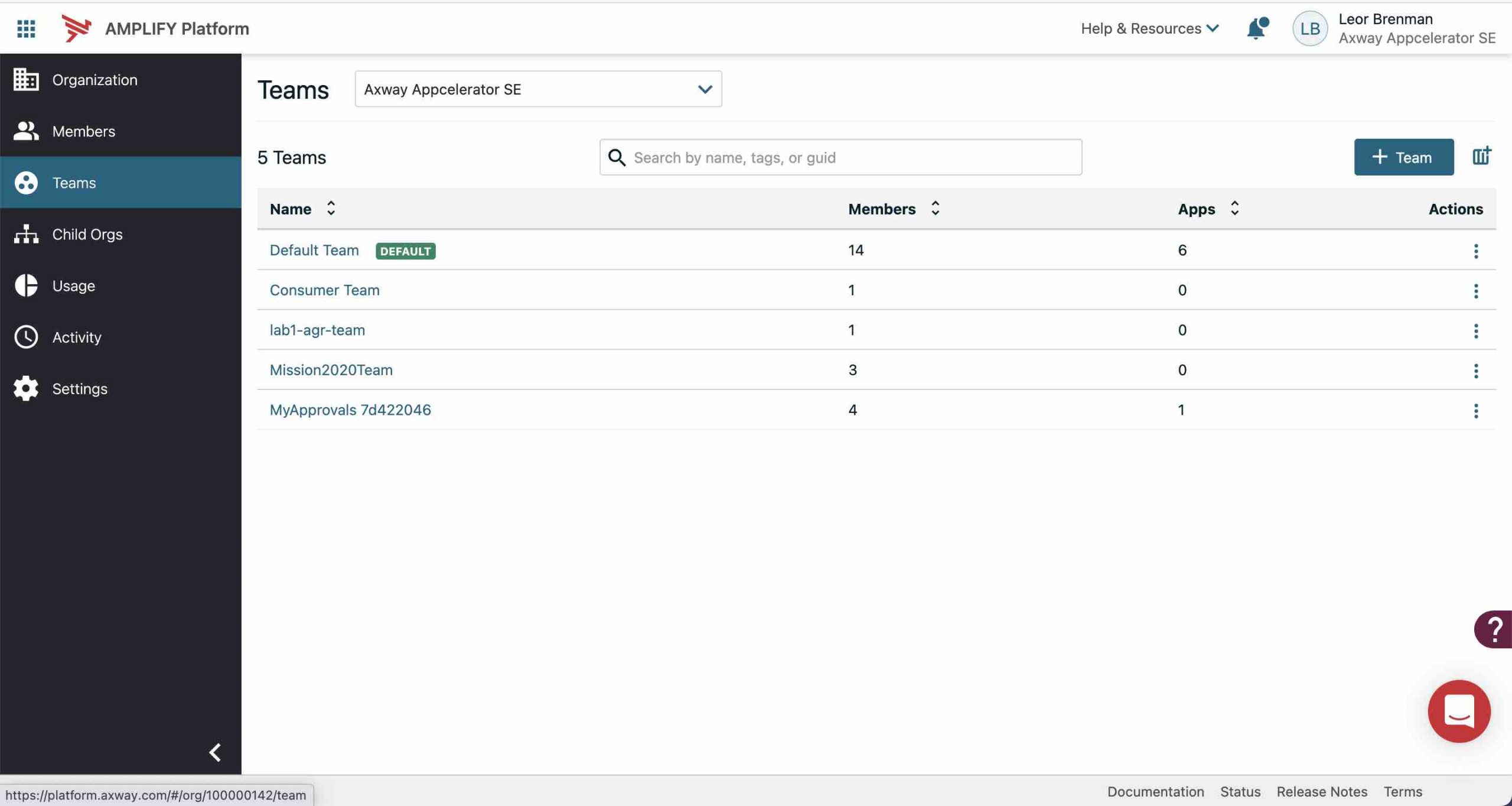Open the Usage section
The height and width of the screenshot is (806, 1512).
tap(120, 285)
